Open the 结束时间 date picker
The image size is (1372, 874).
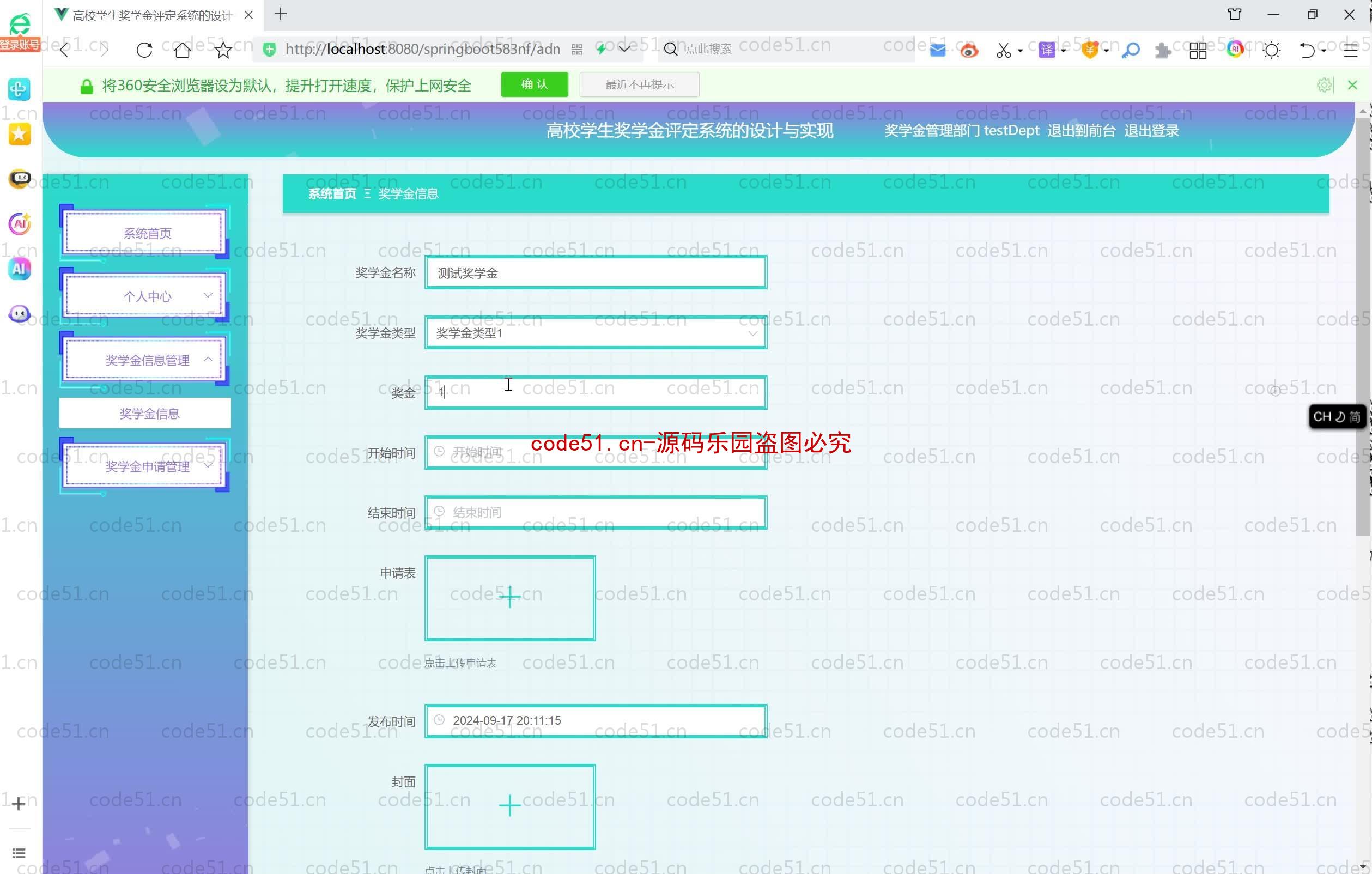click(596, 512)
